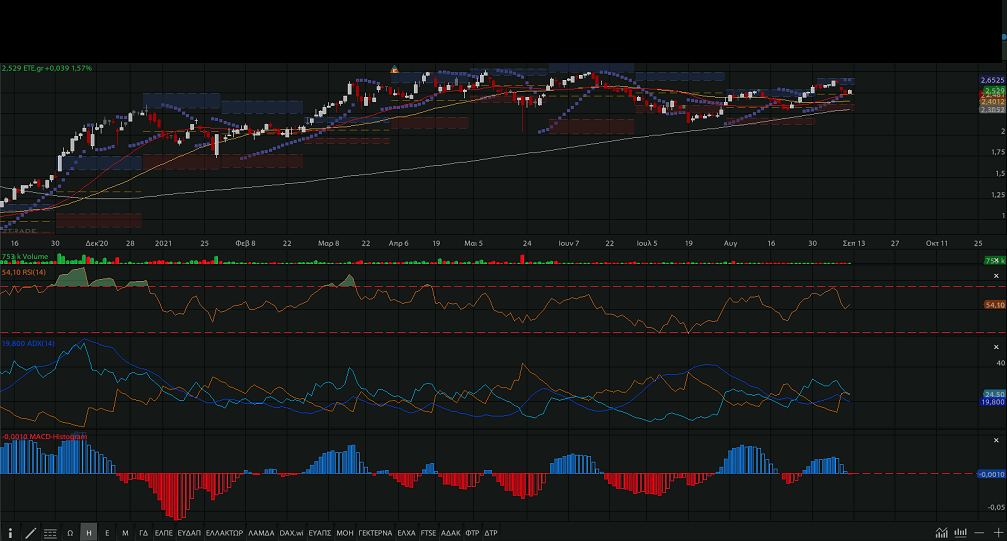Select the H daily timeframe
This screenshot has width=1007, height=541.
tap(89, 533)
